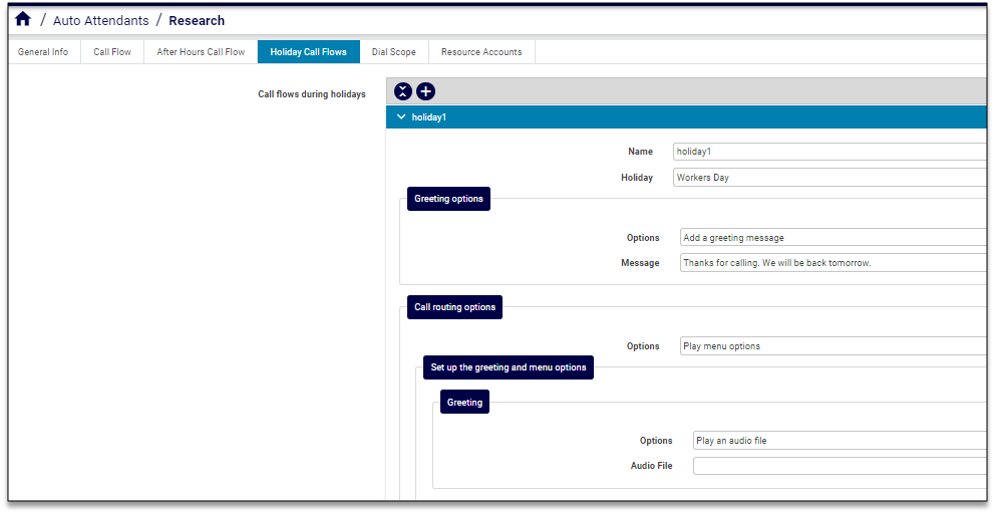The image size is (995, 514).
Task: Collapse the holiday1 section chevron
Action: click(x=401, y=117)
